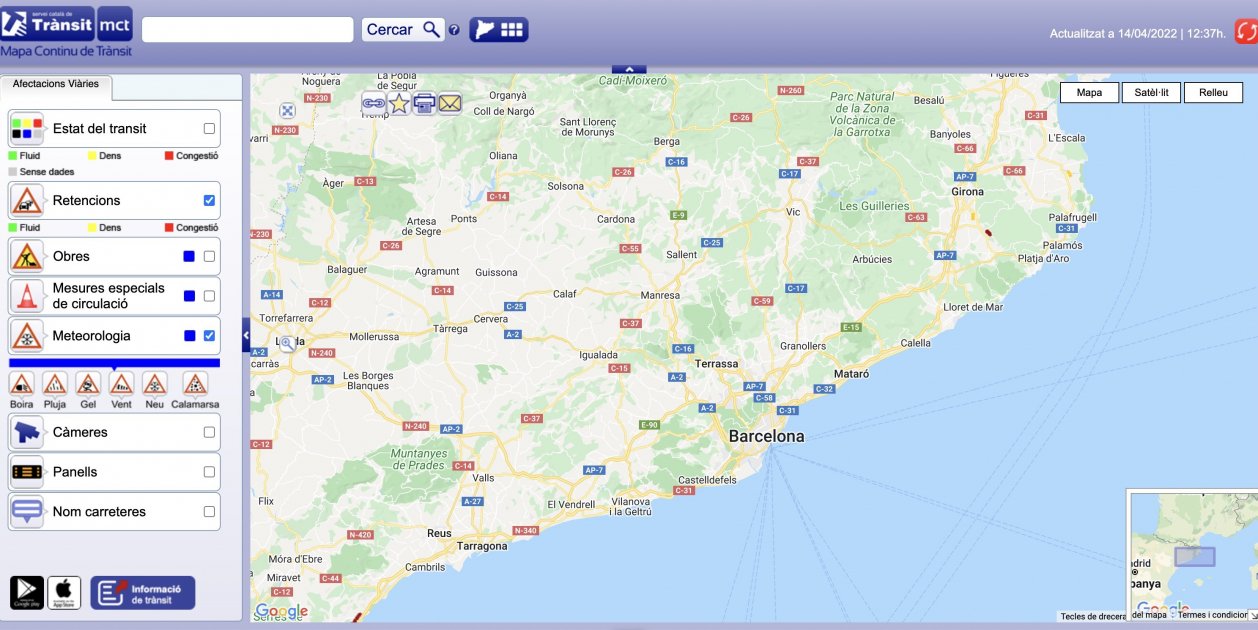Expand the top bar using the up-arrow handle

pos(629,69)
